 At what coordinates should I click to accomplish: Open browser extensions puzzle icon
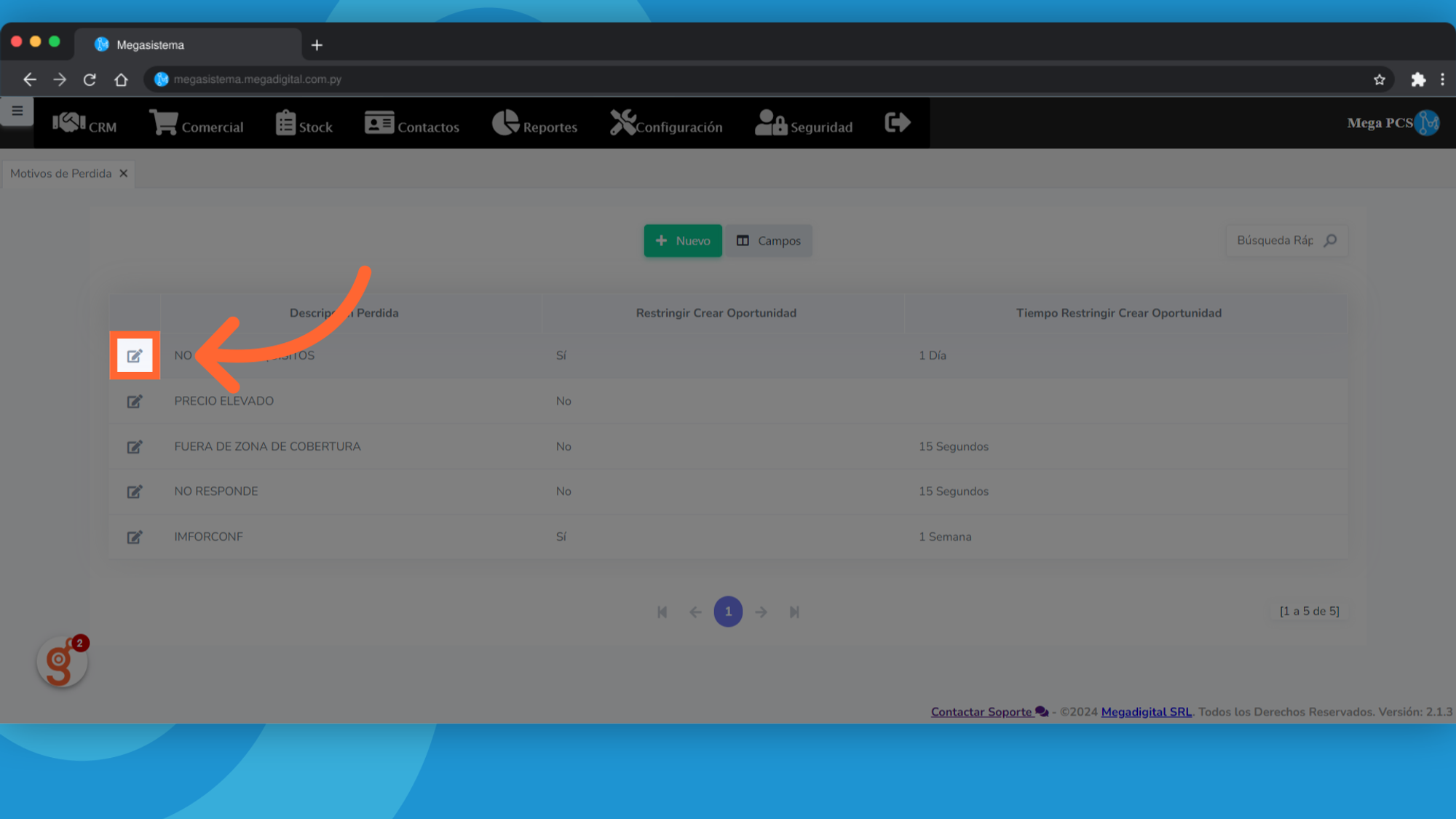click(x=1418, y=79)
